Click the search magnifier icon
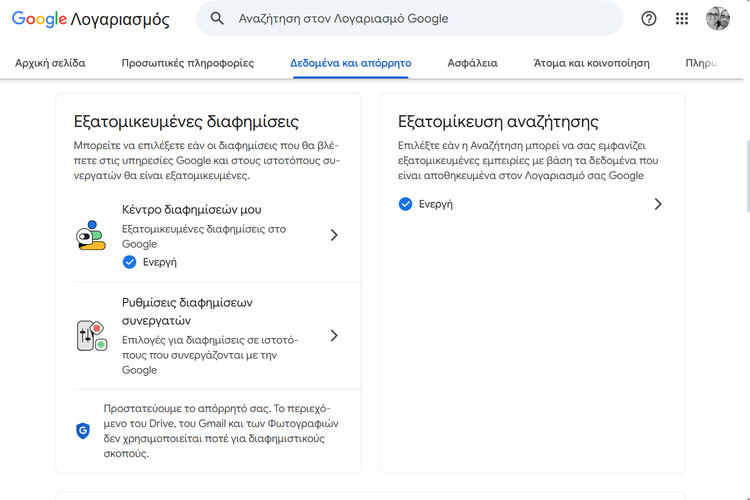The image size is (750, 500). 217,19
